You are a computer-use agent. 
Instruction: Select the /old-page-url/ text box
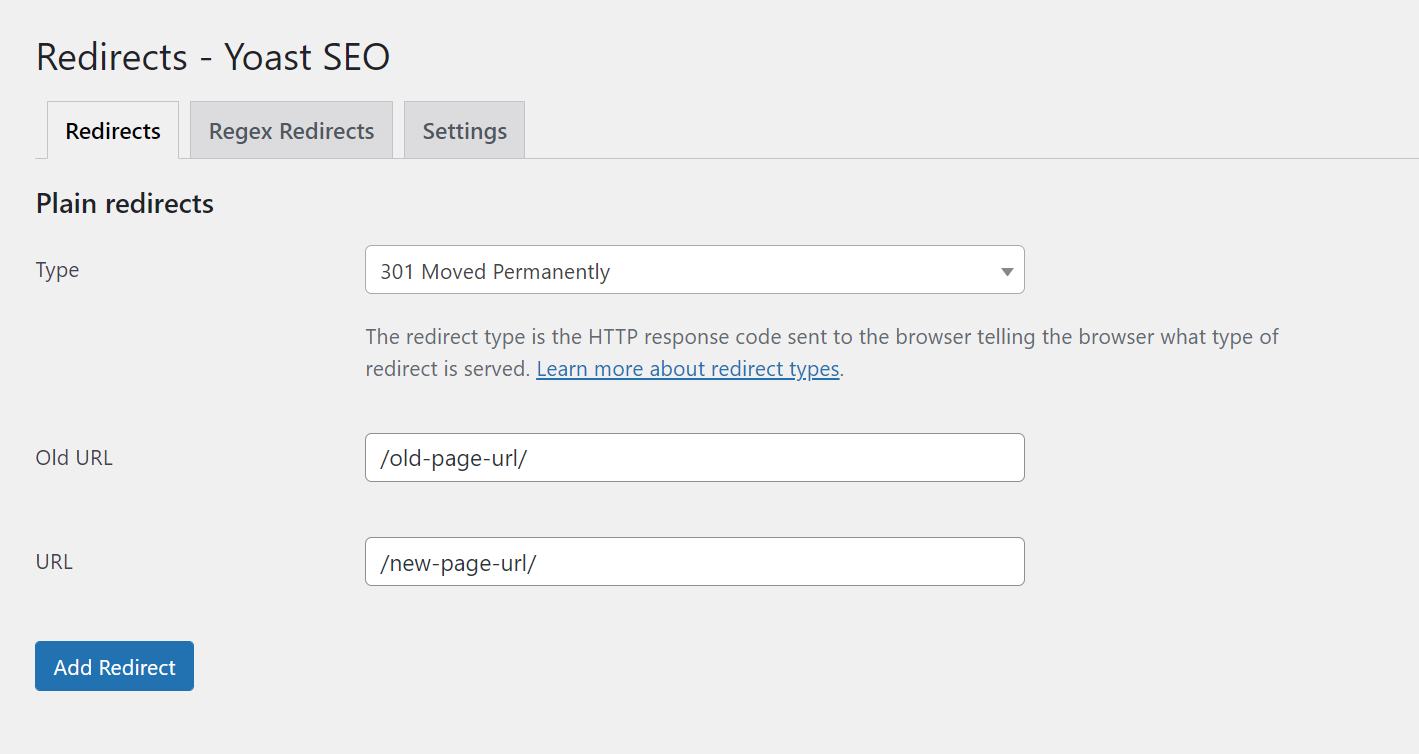point(694,457)
